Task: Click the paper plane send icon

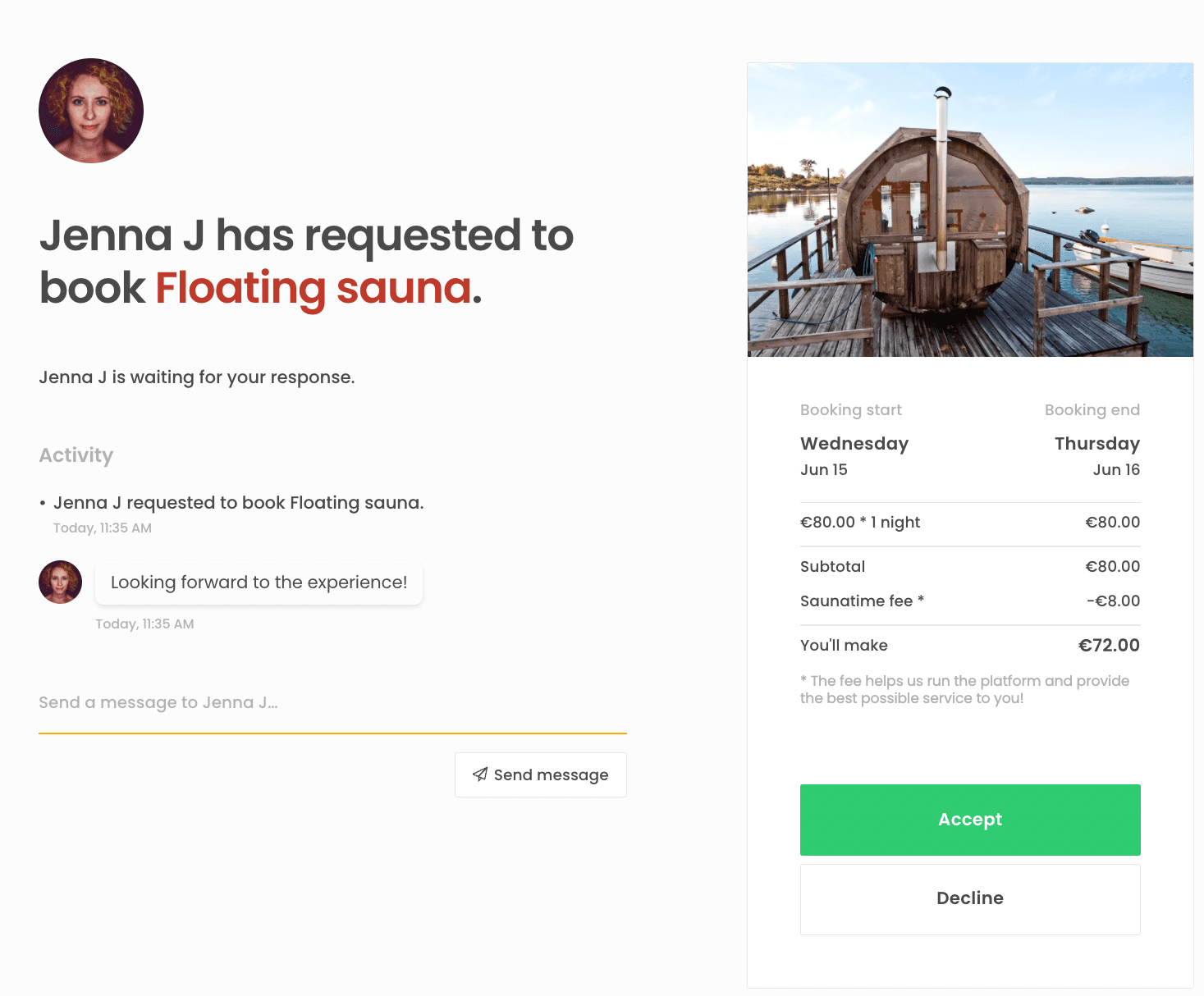Action: click(480, 774)
